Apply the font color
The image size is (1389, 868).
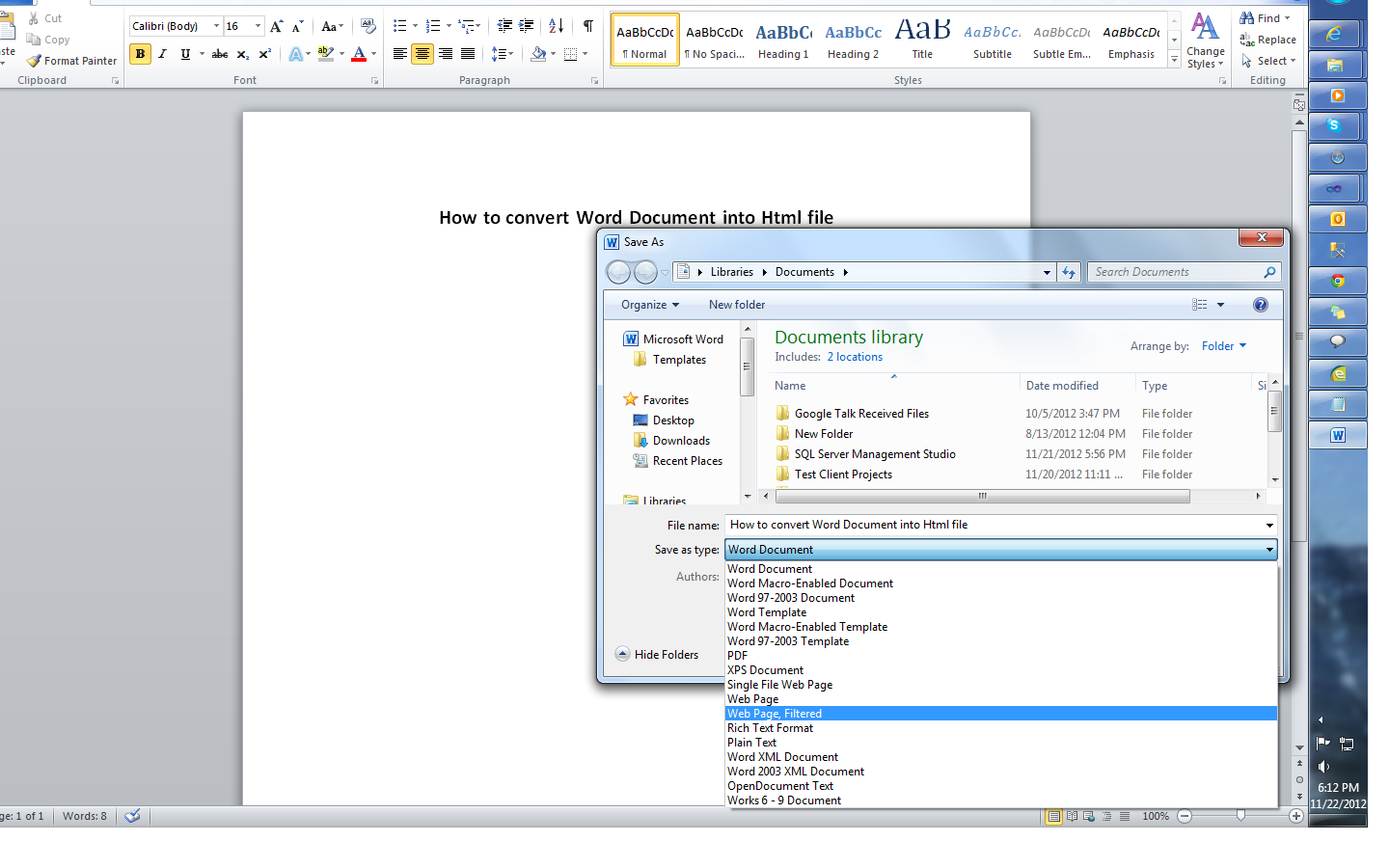(x=357, y=54)
